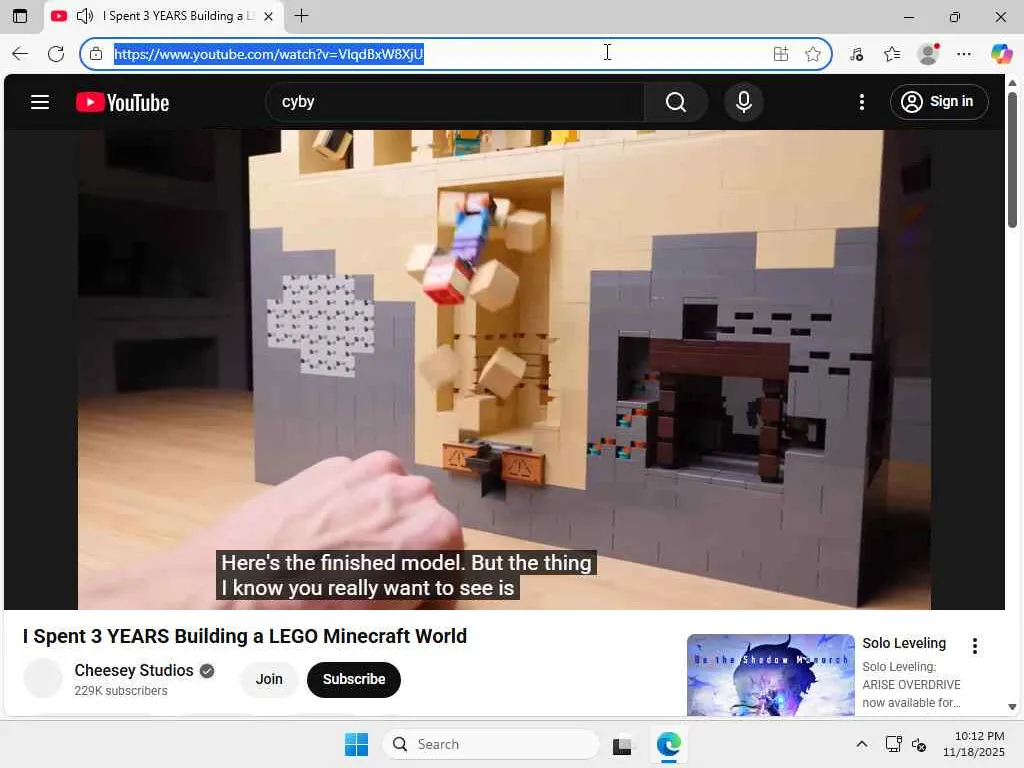Open the clock and date panel

973,744
